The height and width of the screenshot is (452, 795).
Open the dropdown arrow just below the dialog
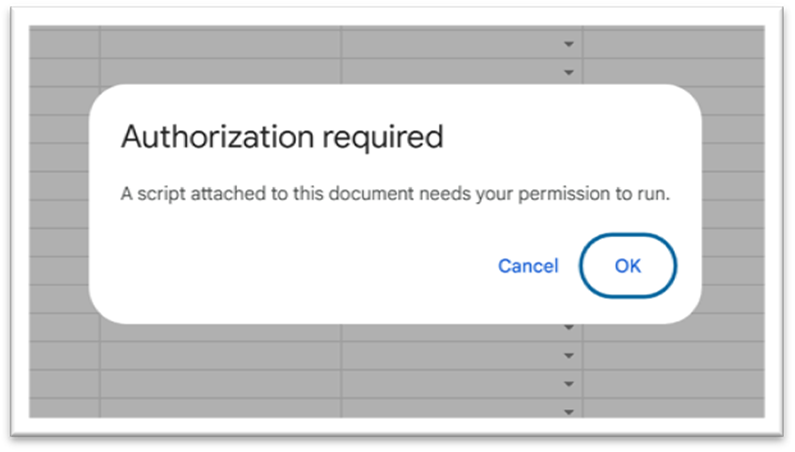[x=569, y=328]
